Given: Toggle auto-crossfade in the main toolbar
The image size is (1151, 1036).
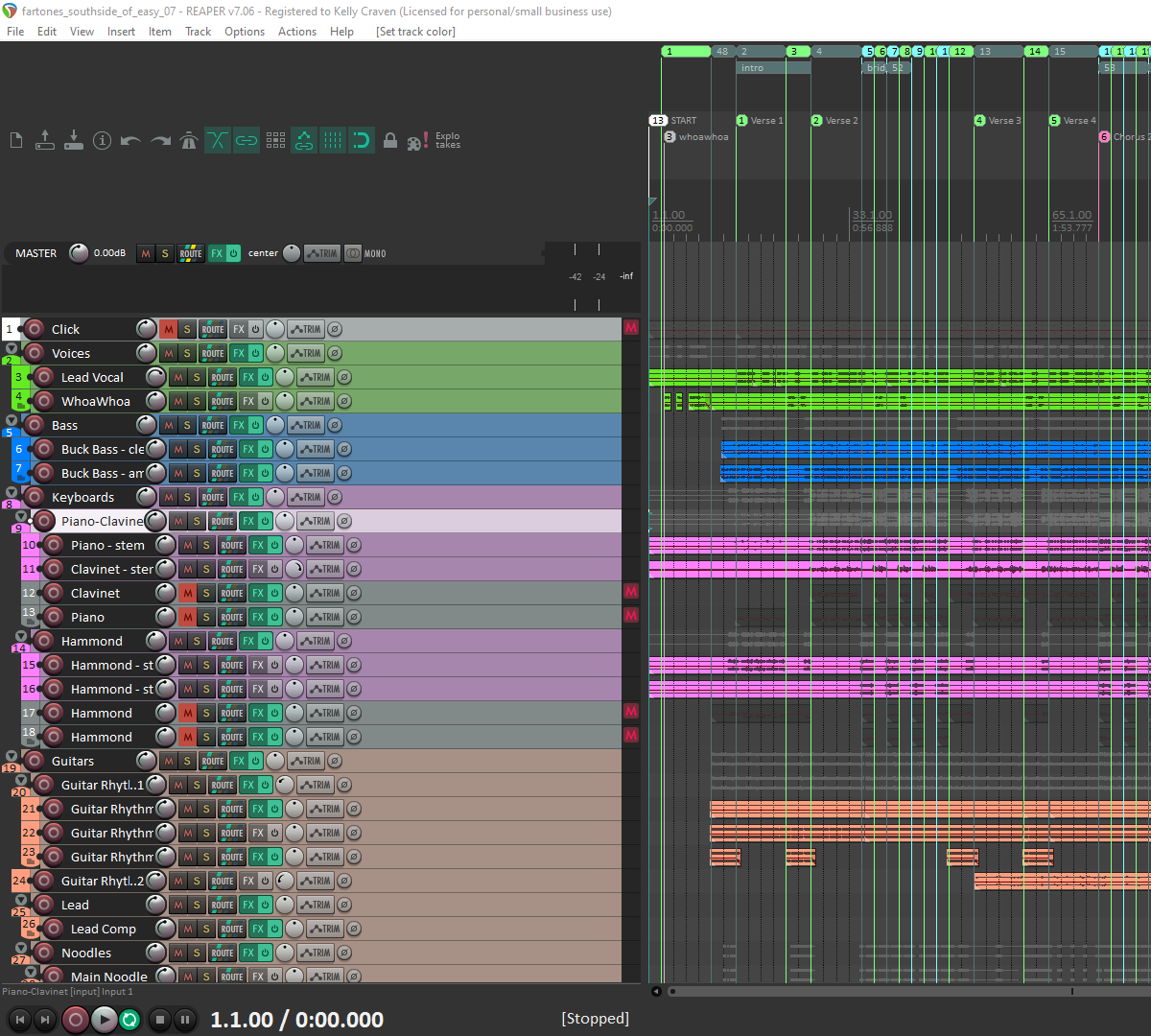Looking at the screenshot, I should pyautogui.click(x=218, y=141).
